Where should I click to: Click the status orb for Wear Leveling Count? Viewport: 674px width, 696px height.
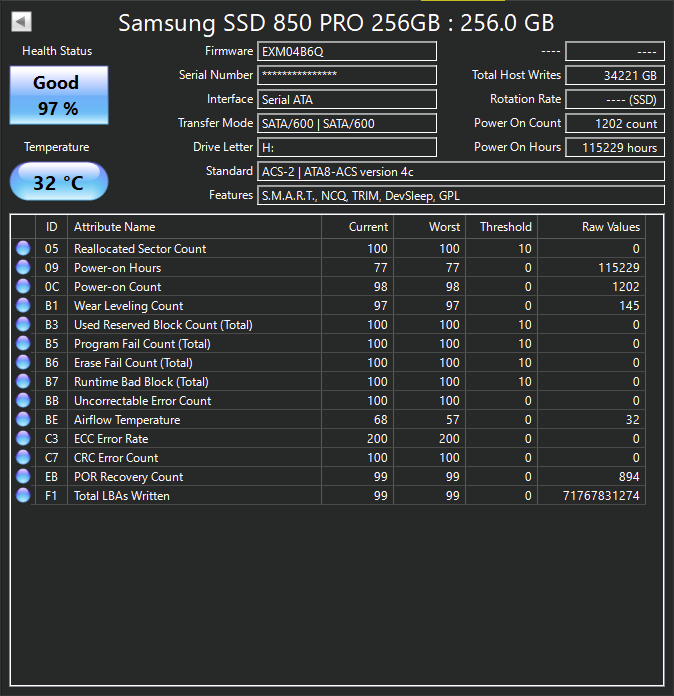(23, 305)
